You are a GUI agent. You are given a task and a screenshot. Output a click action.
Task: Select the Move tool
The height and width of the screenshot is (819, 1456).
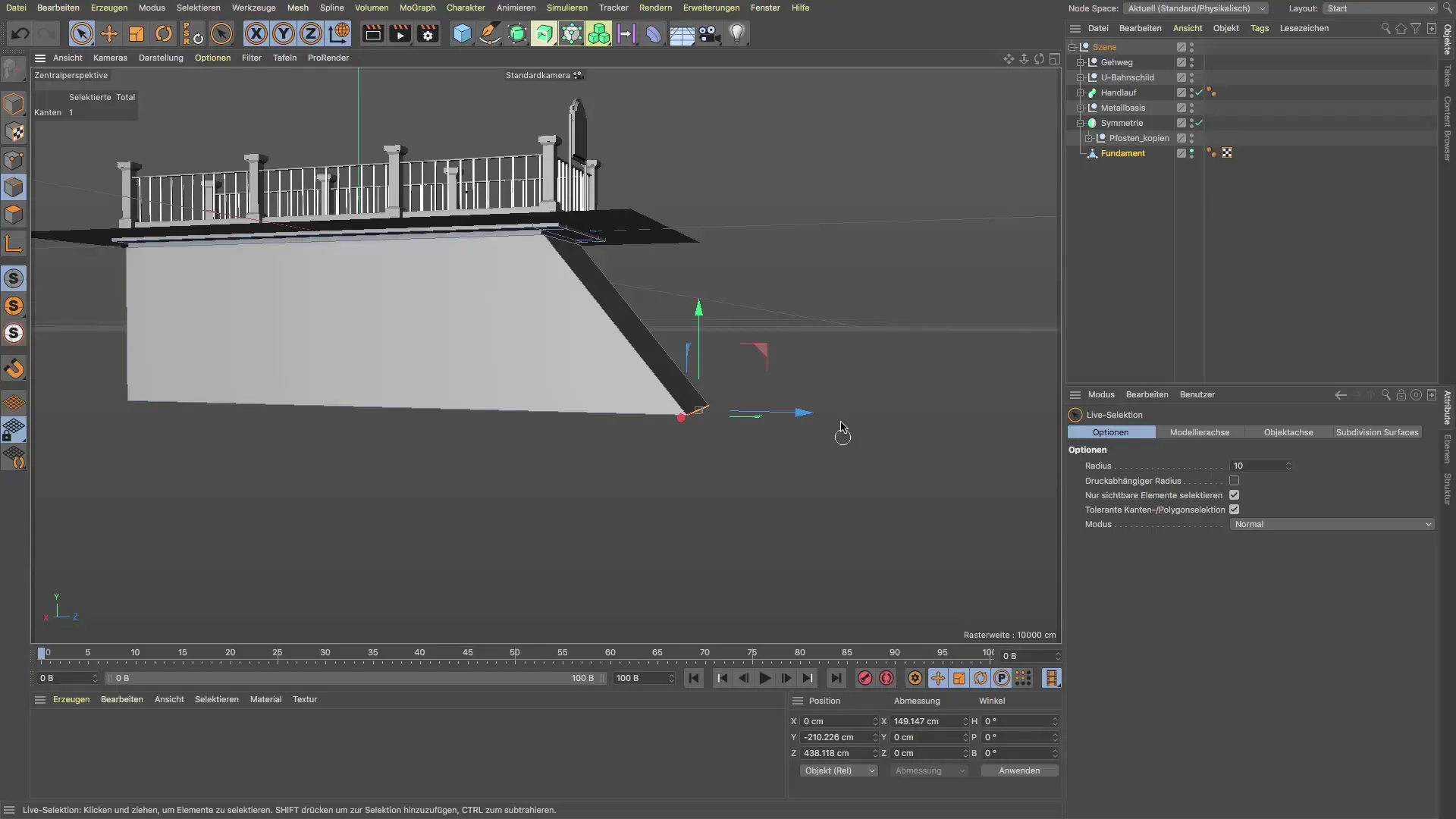pos(109,33)
